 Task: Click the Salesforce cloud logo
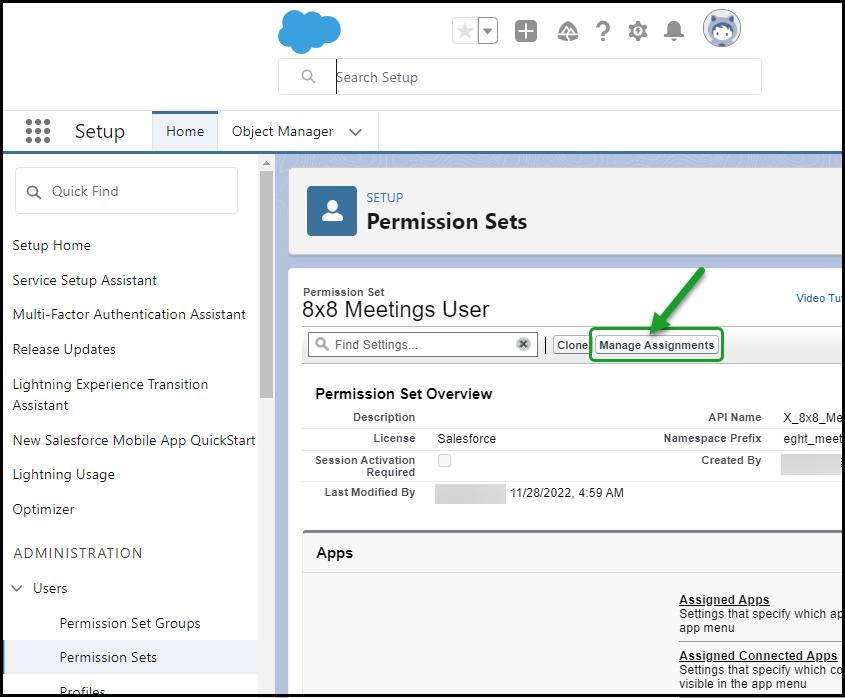point(309,32)
